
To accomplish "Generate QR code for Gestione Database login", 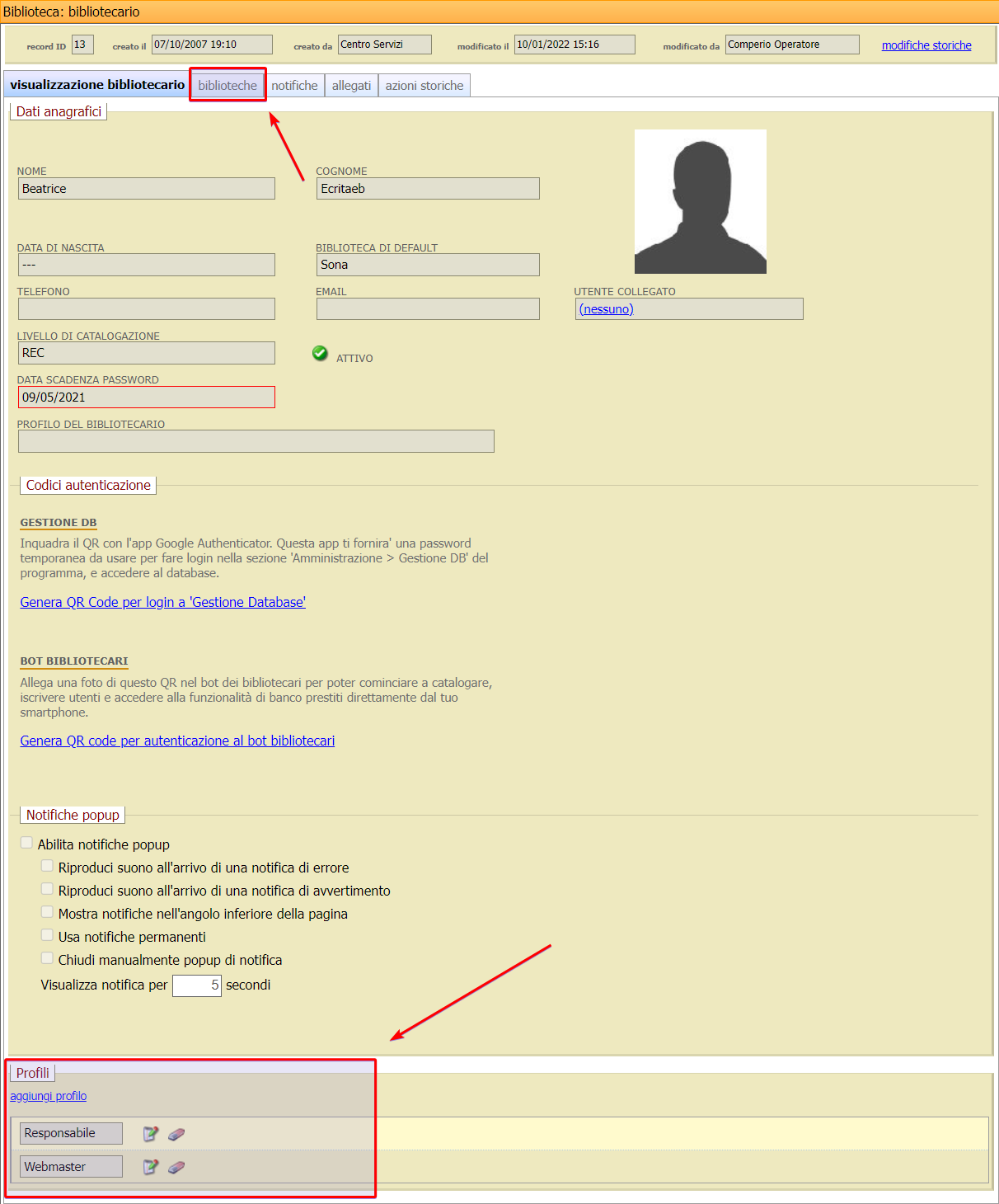I will point(162,602).
